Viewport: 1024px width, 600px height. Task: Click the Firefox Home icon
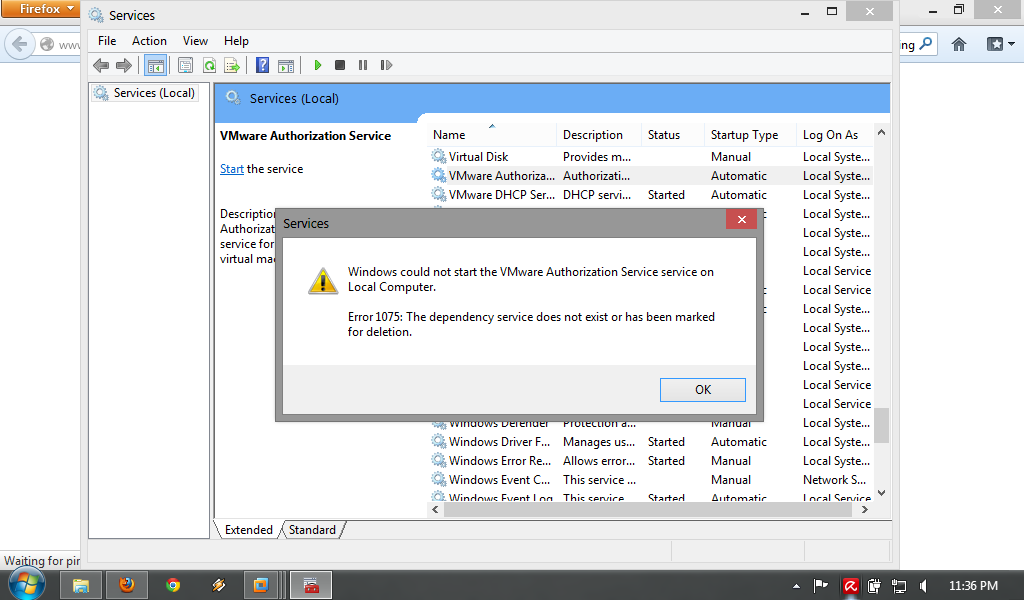click(958, 44)
